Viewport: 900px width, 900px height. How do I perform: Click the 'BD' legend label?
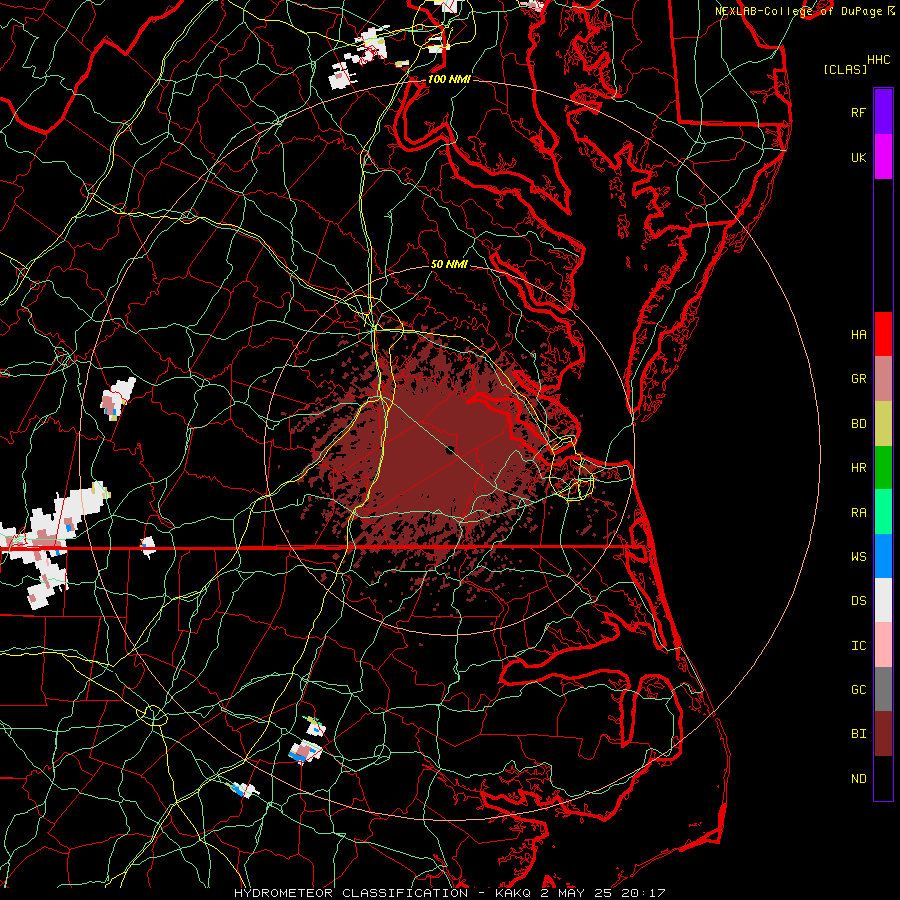pos(858,424)
